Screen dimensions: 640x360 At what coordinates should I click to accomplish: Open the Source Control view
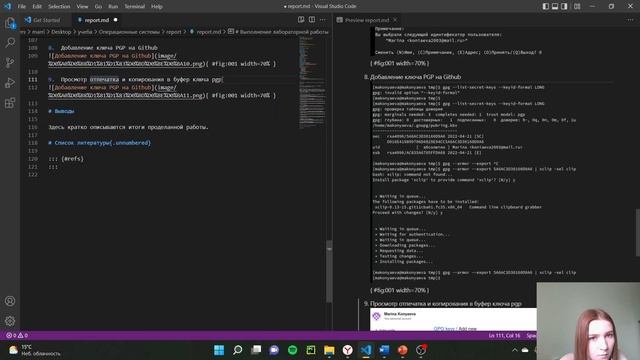point(10,62)
